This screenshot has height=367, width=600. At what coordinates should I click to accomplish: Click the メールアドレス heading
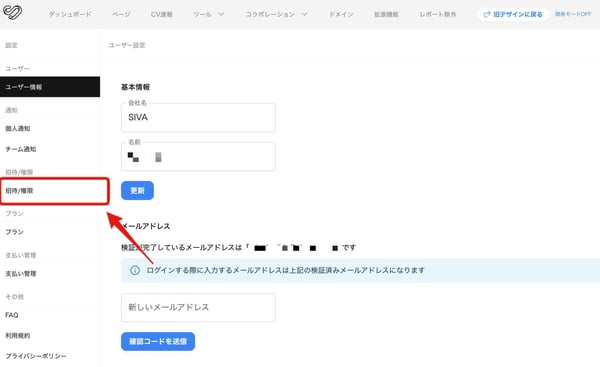[x=146, y=226]
